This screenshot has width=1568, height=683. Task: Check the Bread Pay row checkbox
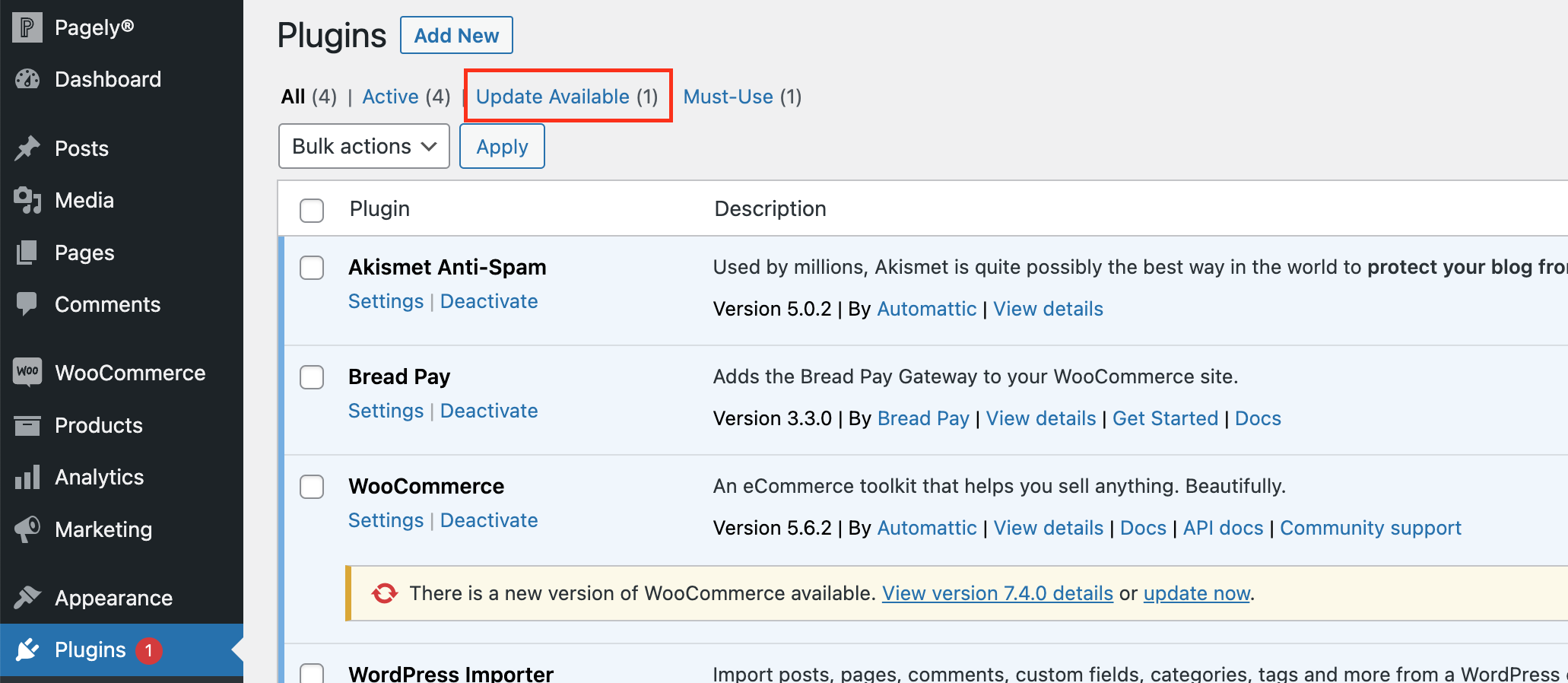[x=312, y=377]
